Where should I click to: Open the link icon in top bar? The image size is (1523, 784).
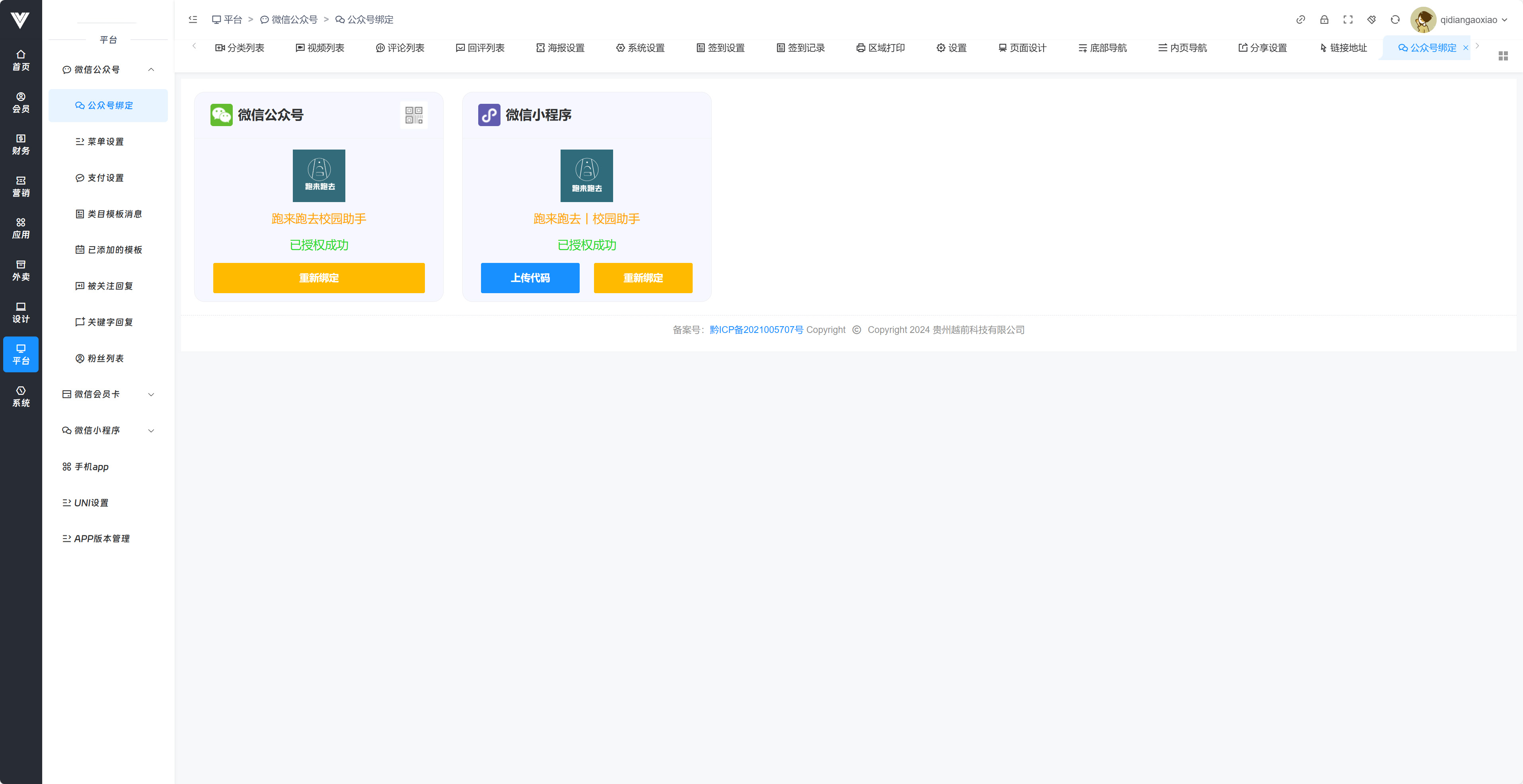point(1300,19)
